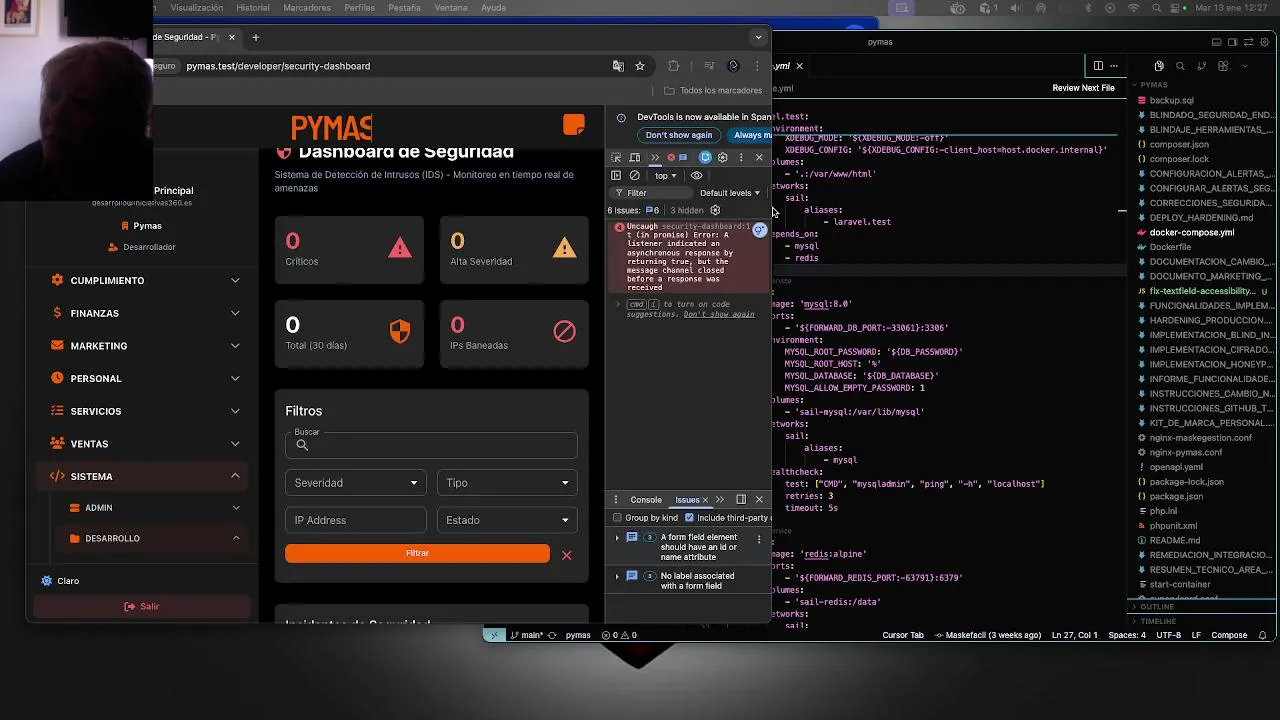Image resolution: width=1280 pixels, height=720 pixels.
Task: Open docker-compose.yml in the file explorer
Action: click(x=1192, y=232)
